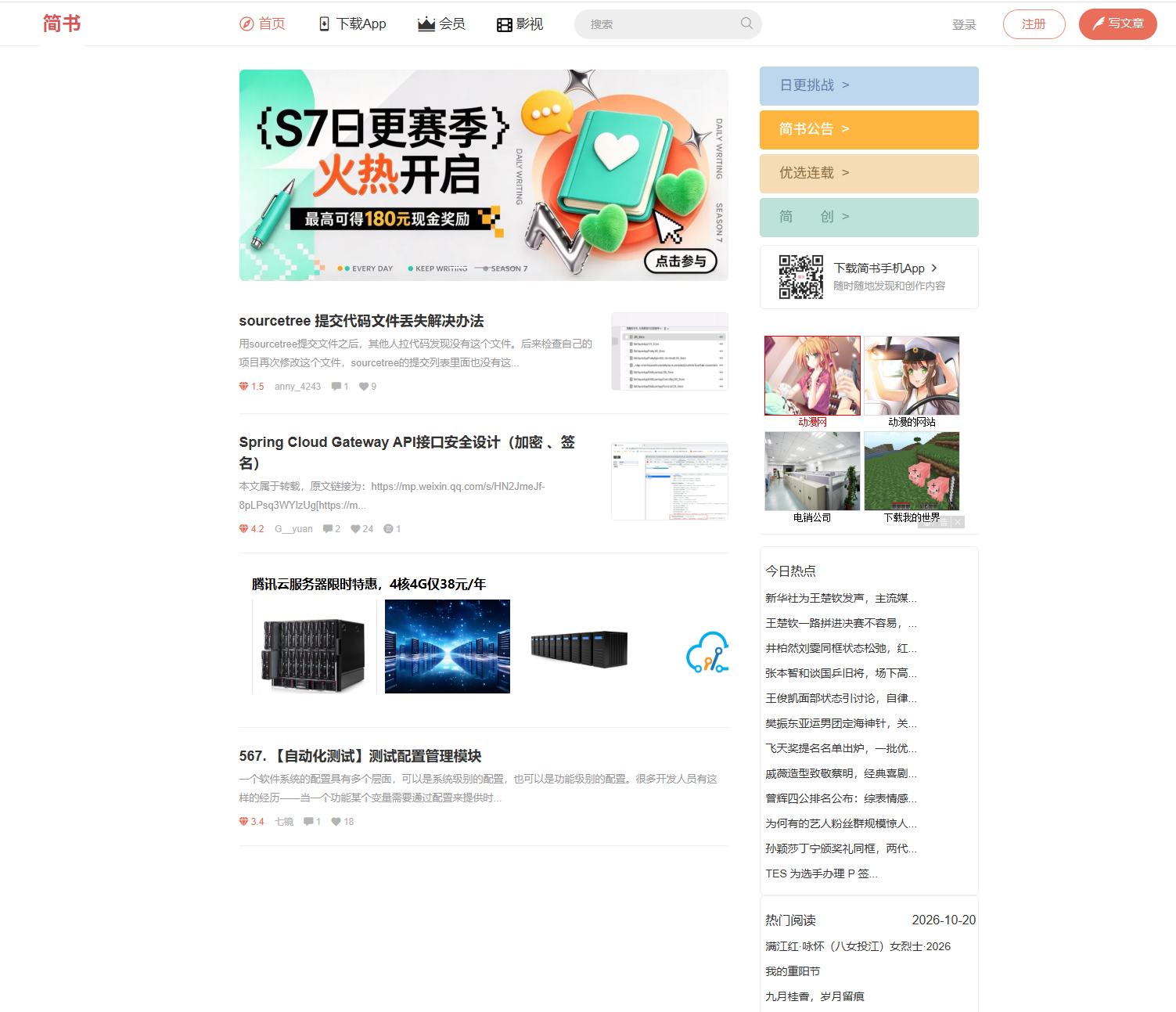The height and width of the screenshot is (1012, 1176).
Task: Open the 简书公告 sidebar button
Action: [869, 130]
